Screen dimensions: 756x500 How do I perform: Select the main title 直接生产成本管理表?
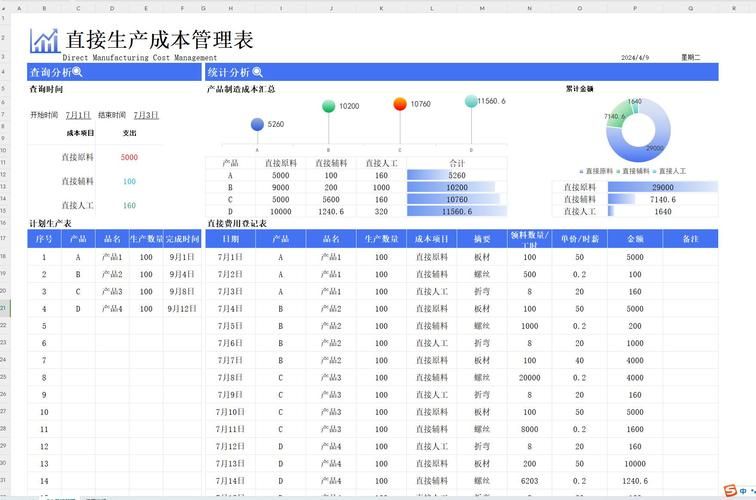tap(160, 40)
